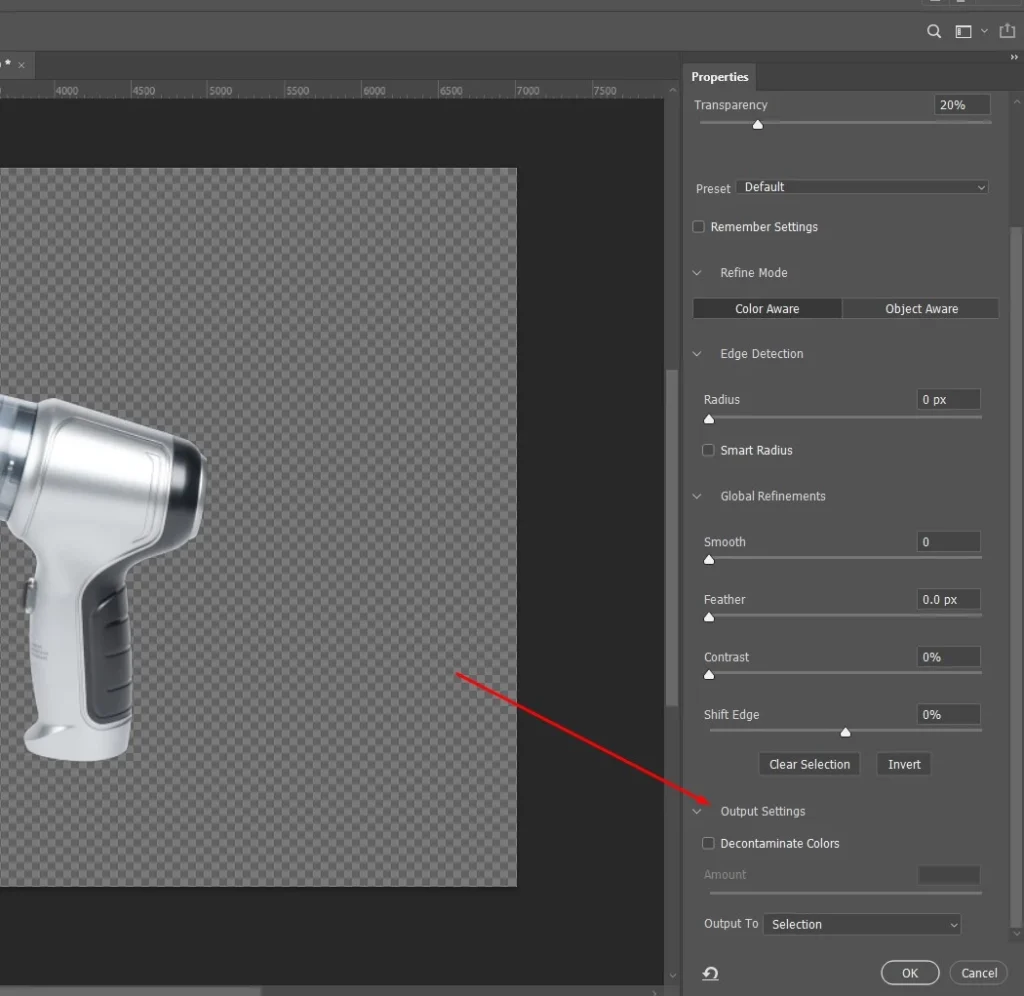
Task: Click the Shift Edge slider handle
Action: click(845, 733)
